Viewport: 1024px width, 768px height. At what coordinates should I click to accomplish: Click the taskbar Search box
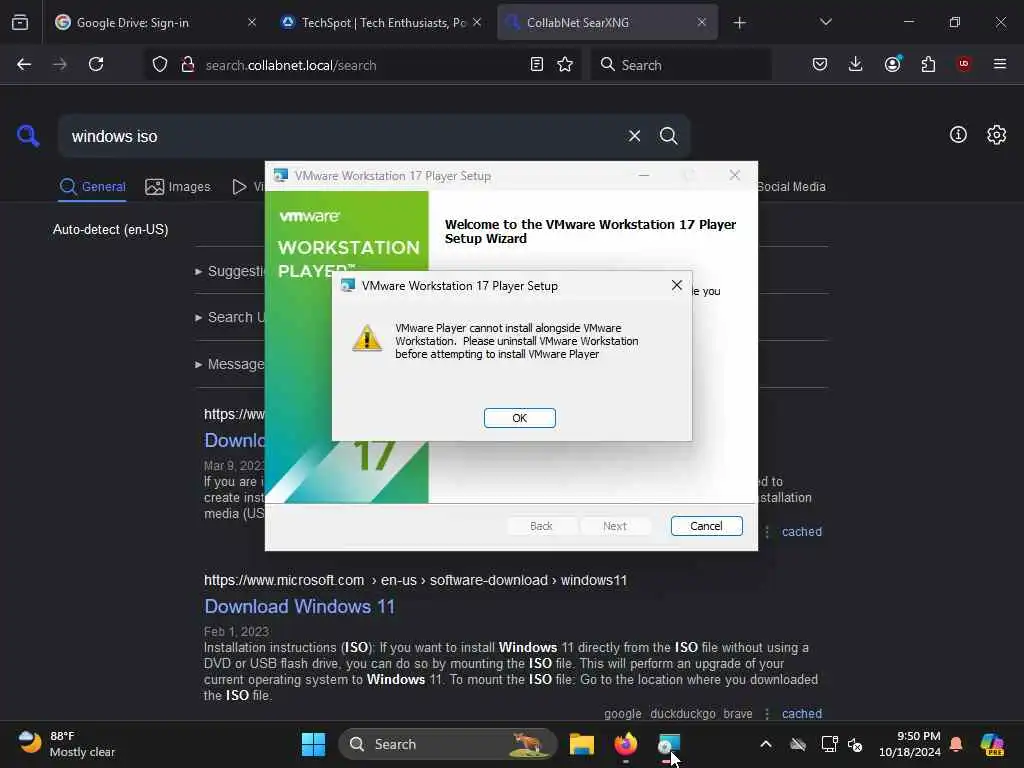[447, 744]
